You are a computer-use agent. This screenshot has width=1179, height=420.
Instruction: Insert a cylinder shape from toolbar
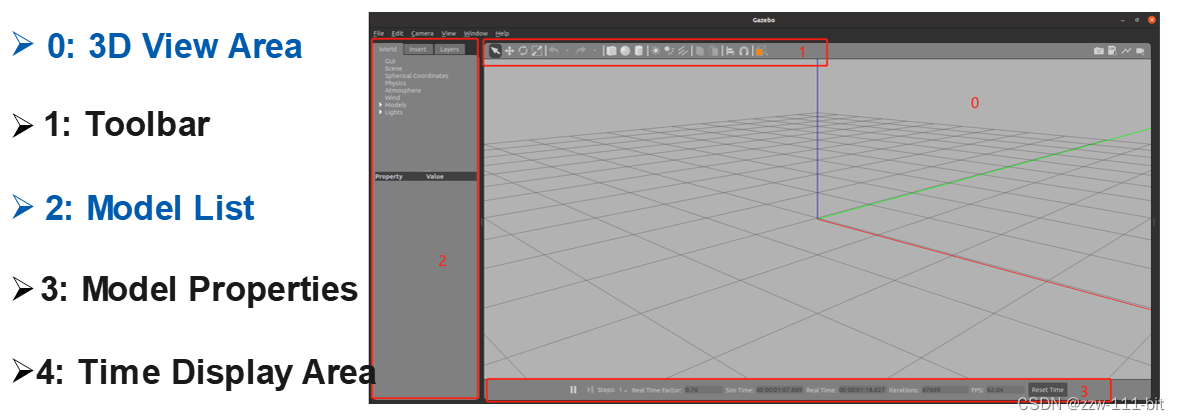(638, 51)
